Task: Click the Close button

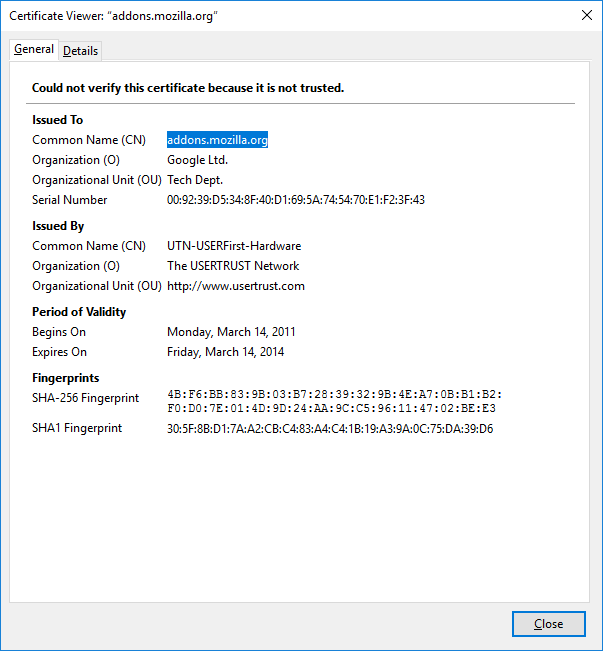Action: click(x=549, y=624)
